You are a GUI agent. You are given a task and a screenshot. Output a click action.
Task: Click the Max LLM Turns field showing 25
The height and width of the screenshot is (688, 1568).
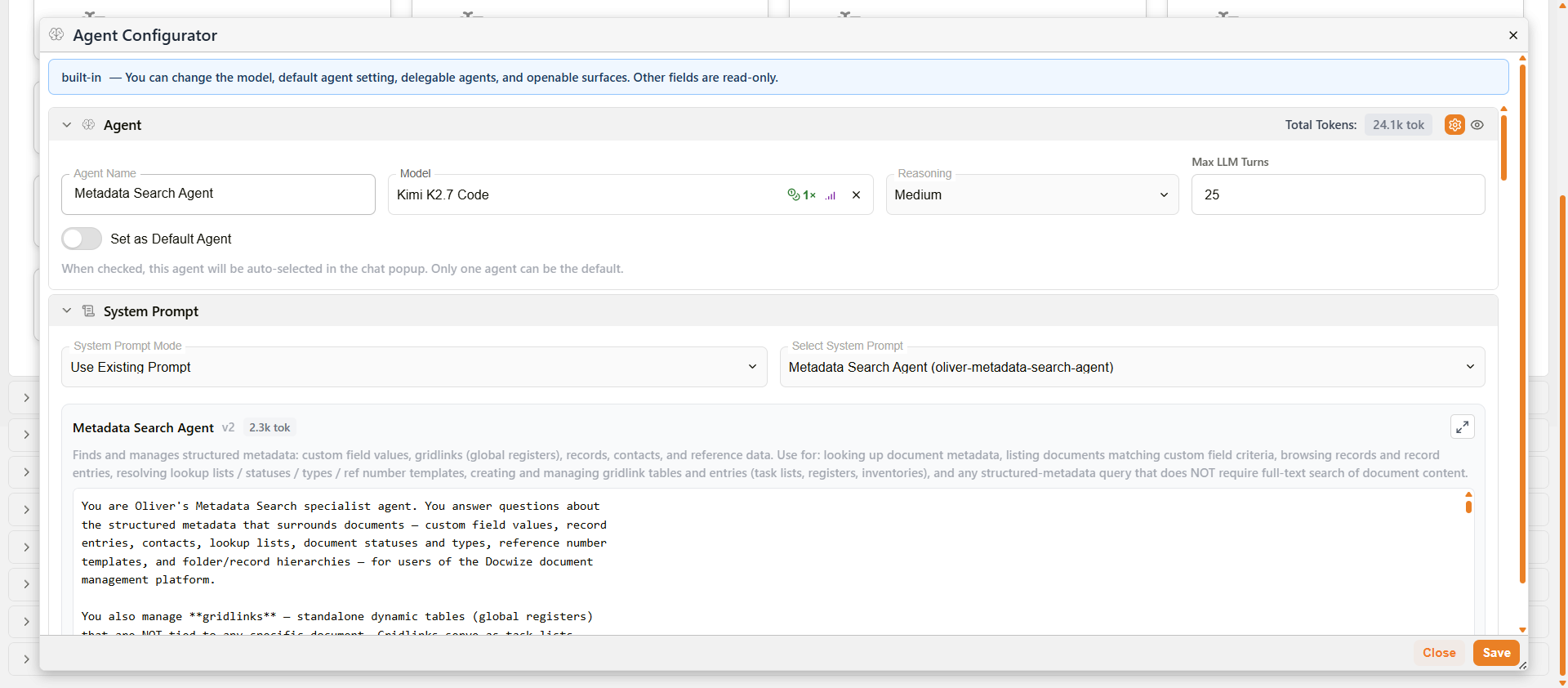(1338, 194)
